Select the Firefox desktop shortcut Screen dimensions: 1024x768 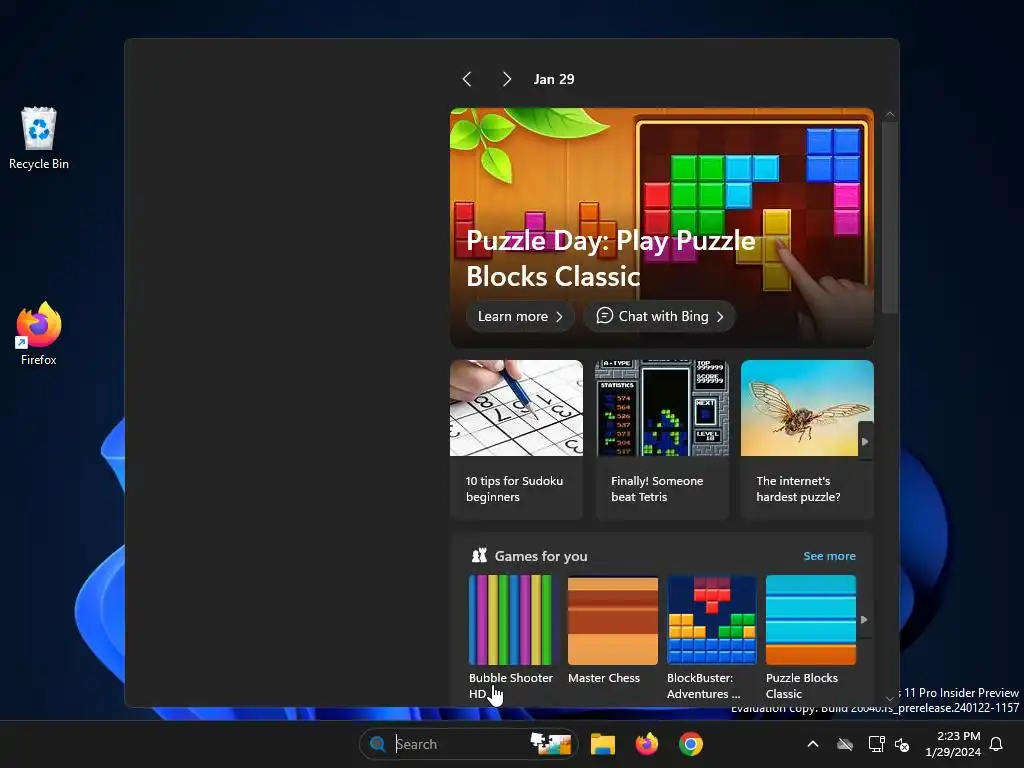pos(39,334)
